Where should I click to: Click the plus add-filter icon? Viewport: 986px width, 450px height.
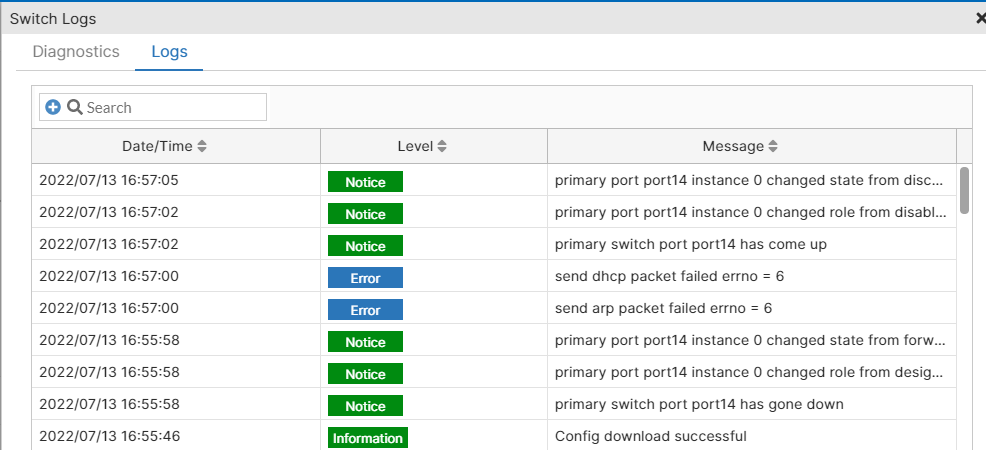[x=53, y=107]
